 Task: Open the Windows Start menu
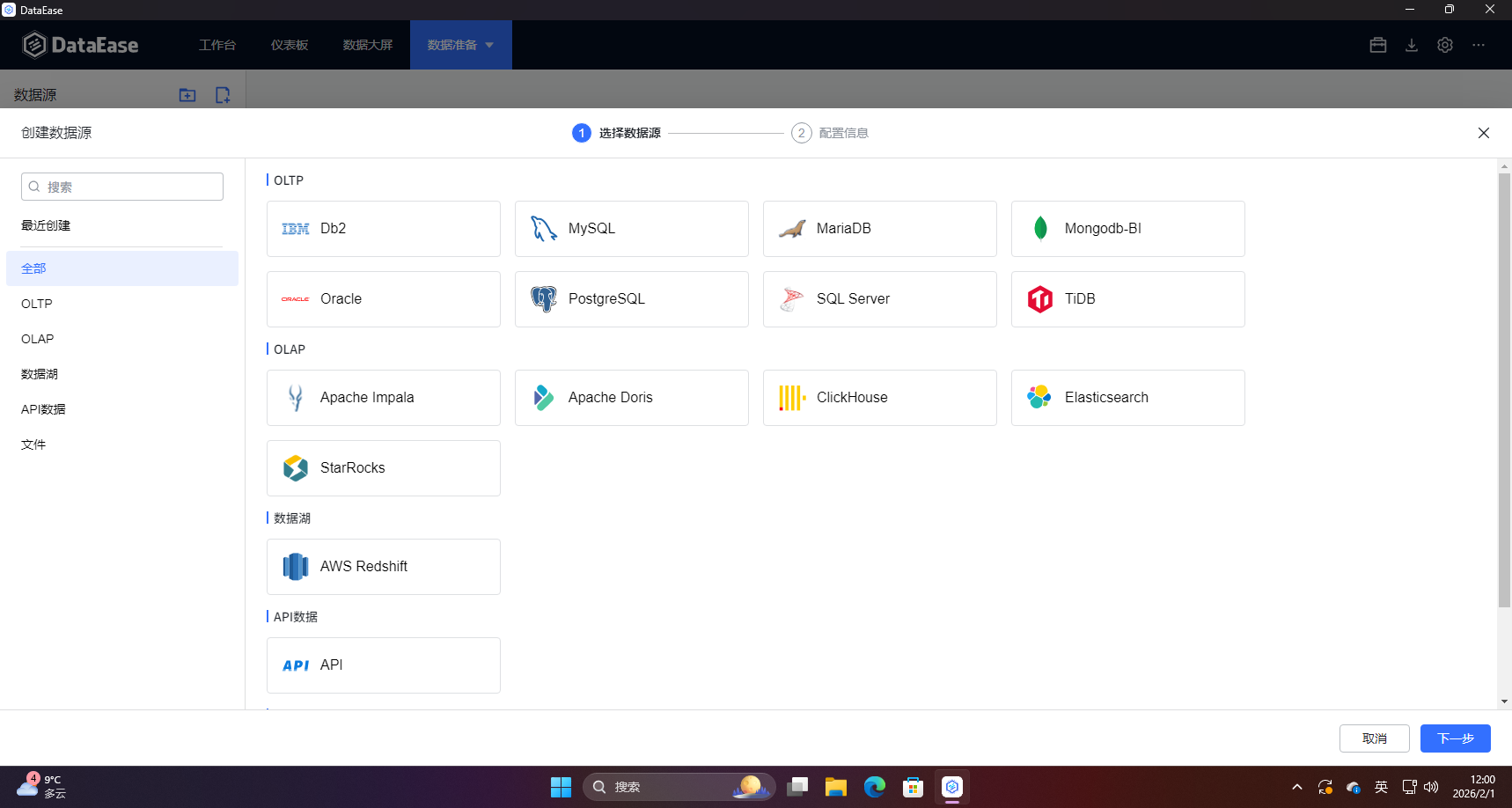pos(561,787)
